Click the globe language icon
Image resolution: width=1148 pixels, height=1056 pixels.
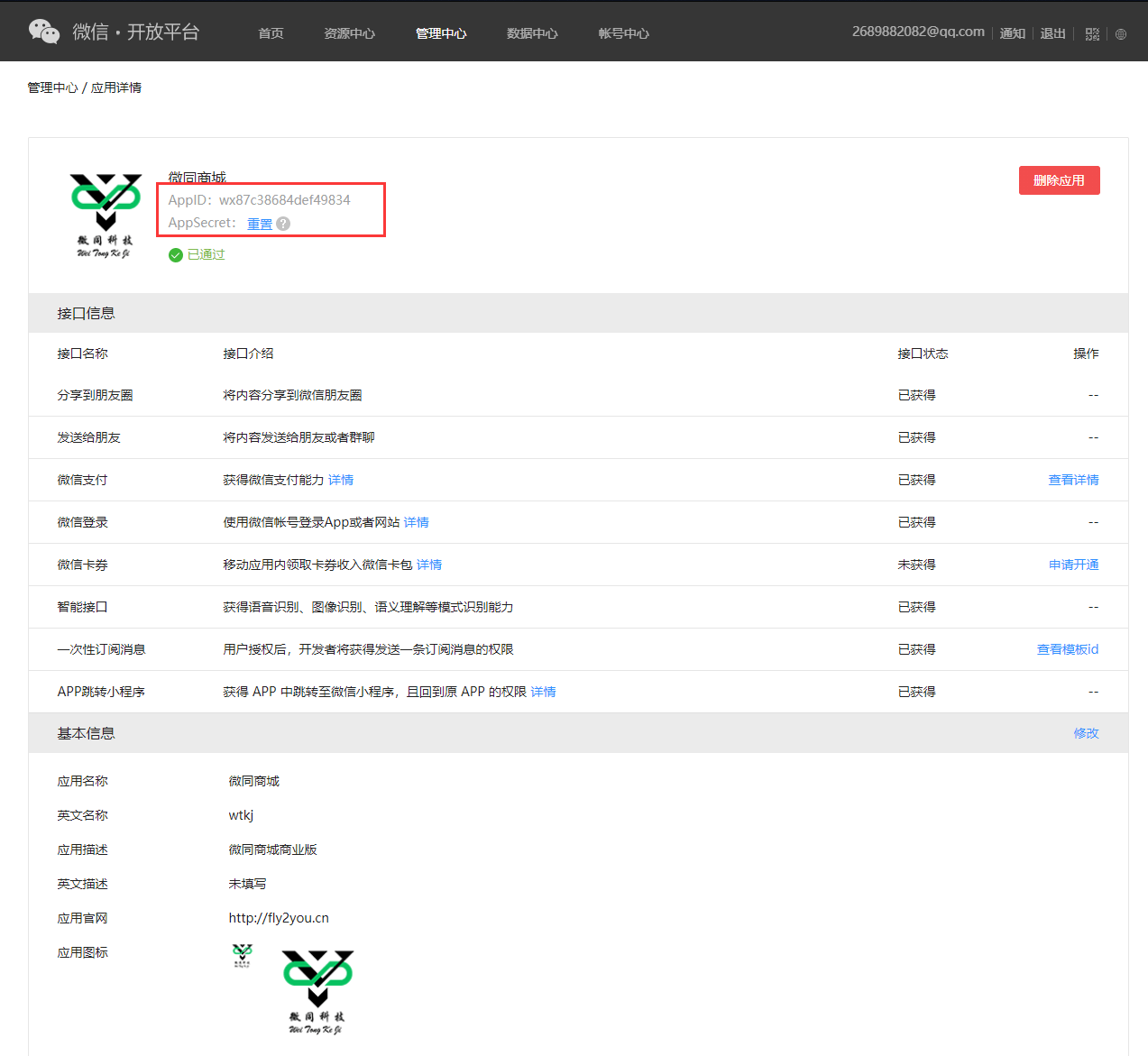coord(1121,34)
